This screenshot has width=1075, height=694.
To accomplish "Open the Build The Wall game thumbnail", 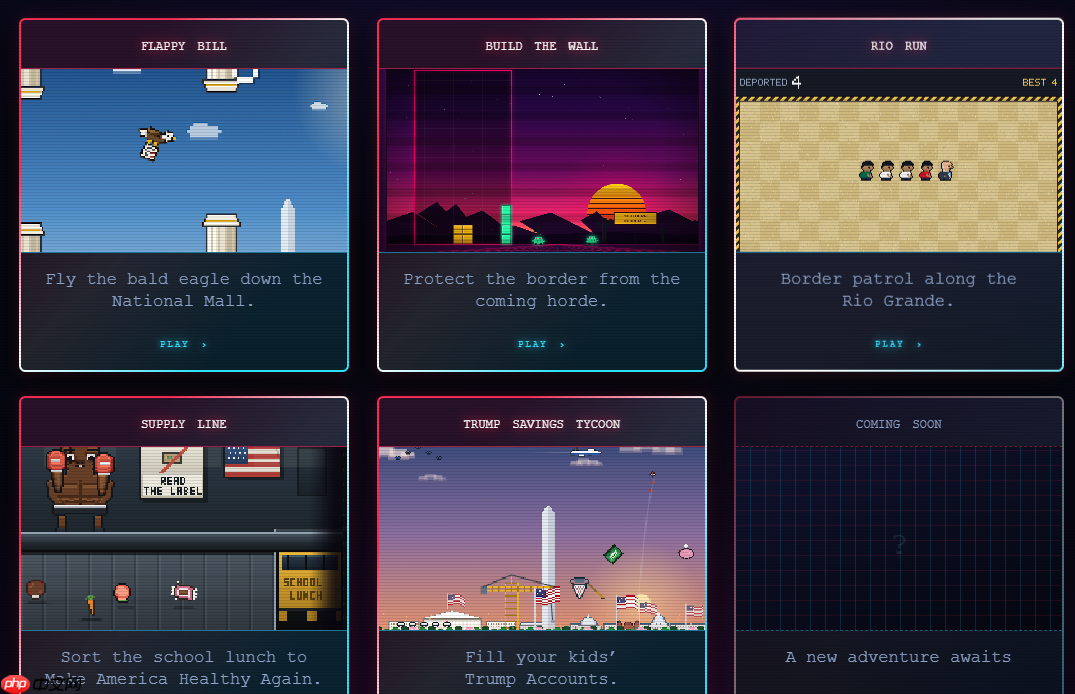I will (x=542, y=160).
